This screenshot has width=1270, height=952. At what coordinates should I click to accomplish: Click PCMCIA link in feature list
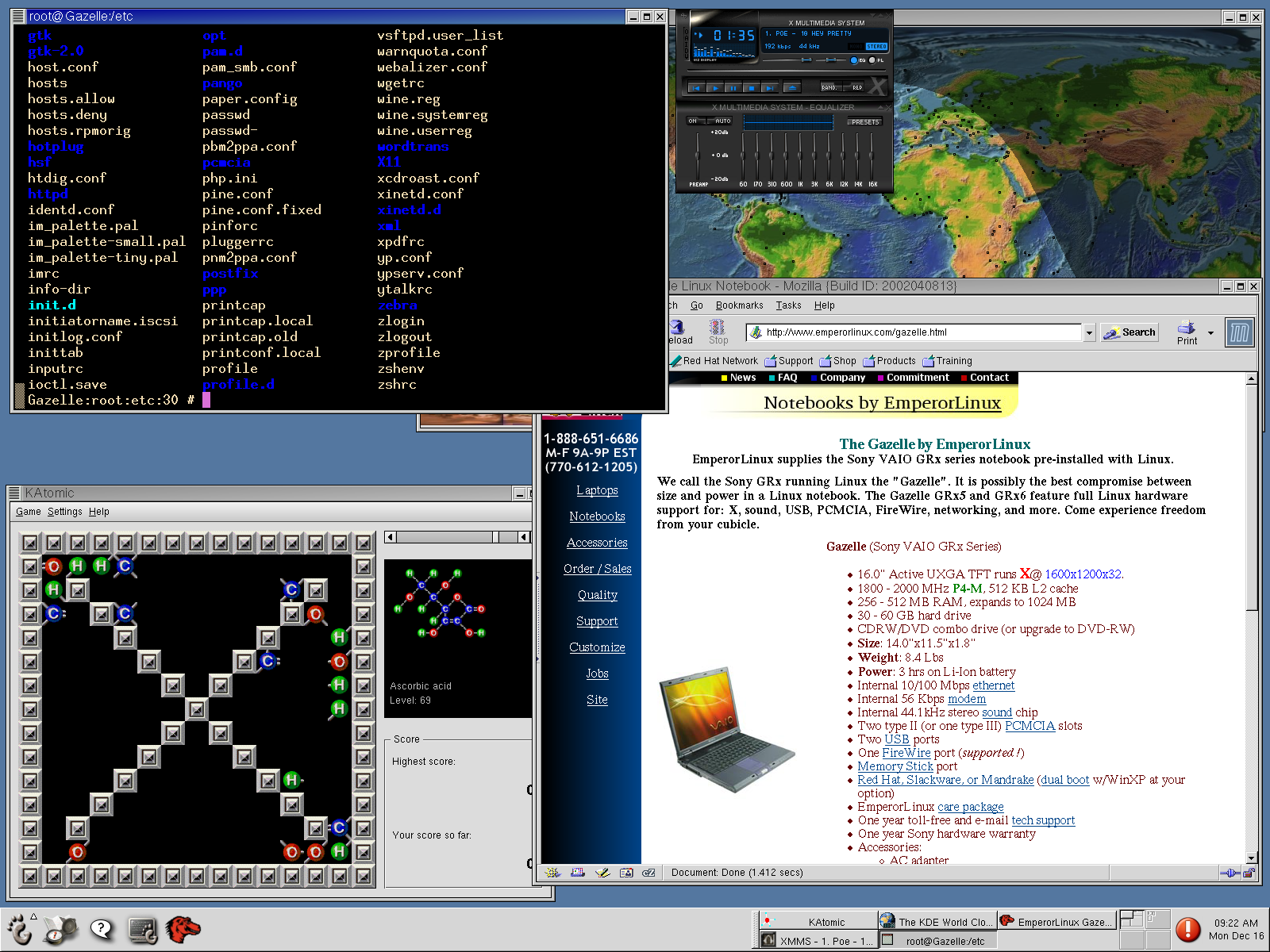[1029, 726]
